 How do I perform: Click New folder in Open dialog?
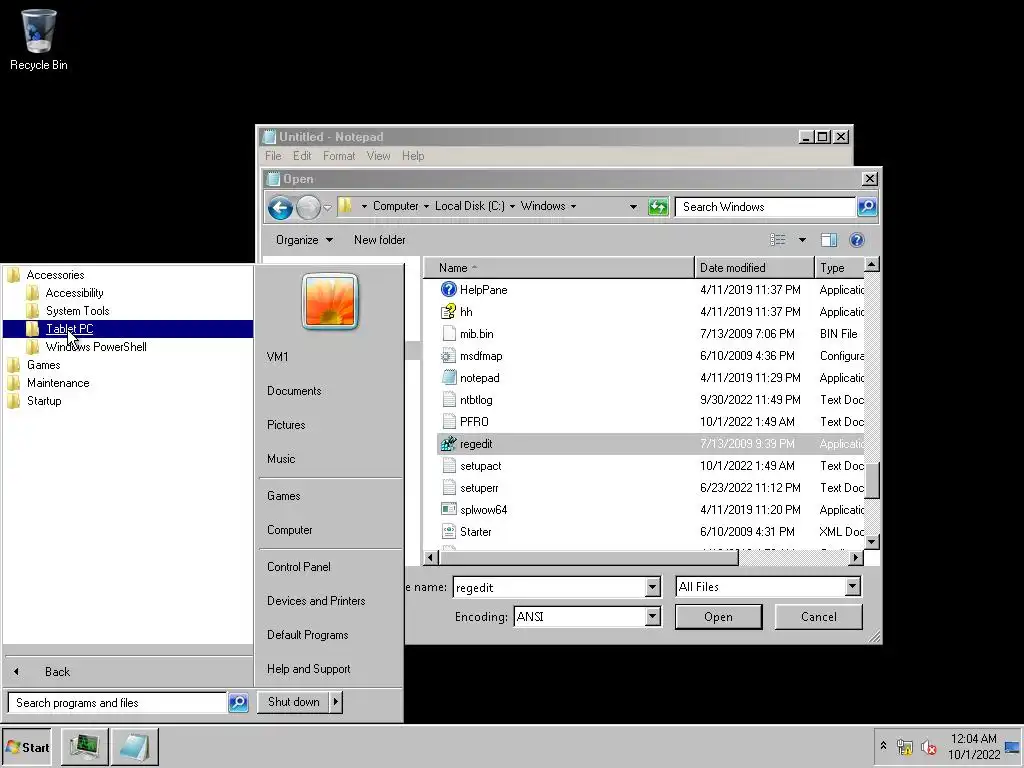click(379, 240)
